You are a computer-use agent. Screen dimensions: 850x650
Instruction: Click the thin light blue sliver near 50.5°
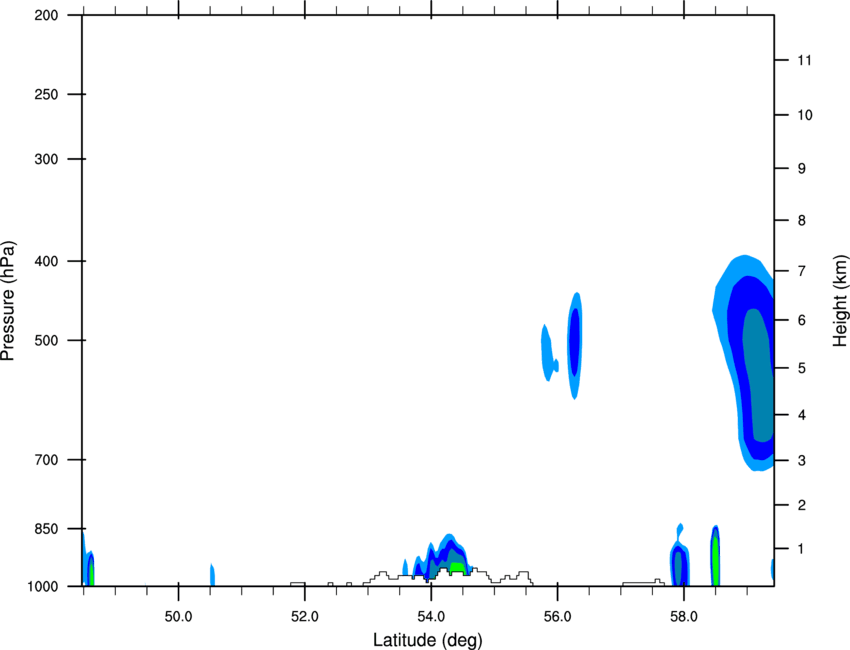point(212,575)
